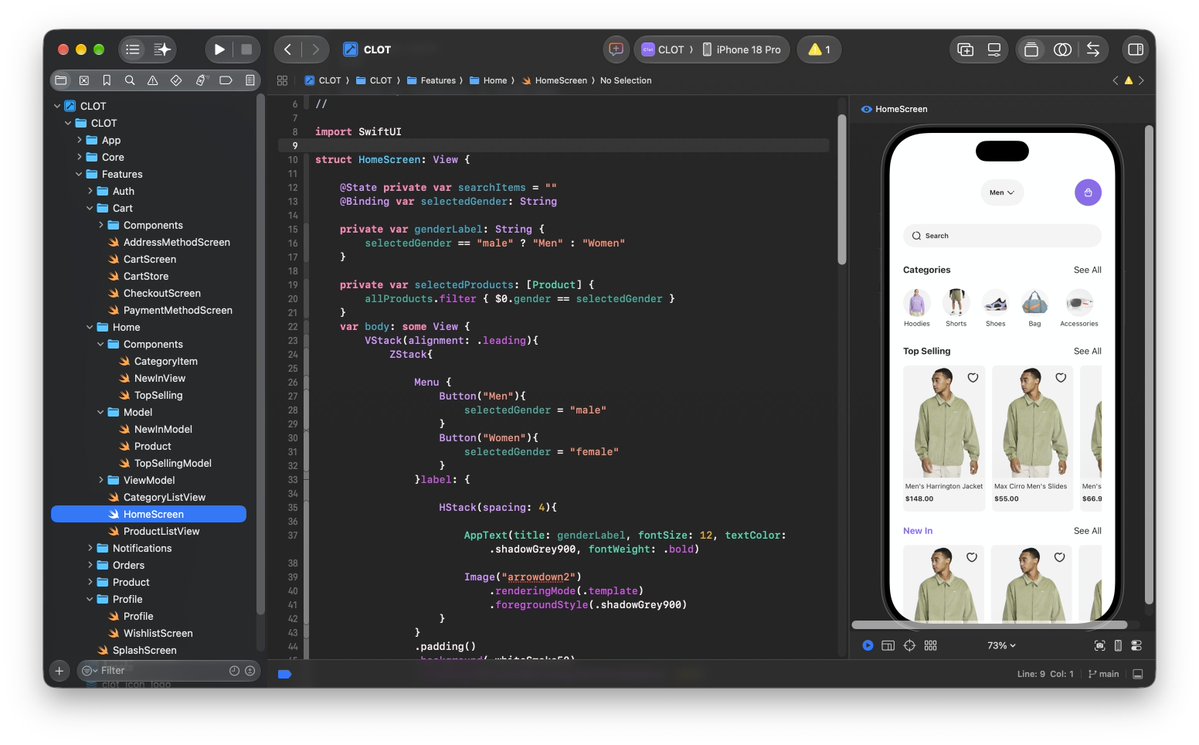Image resolution: width=1199 pixels, height=745 pixels.
Task: Collapse the Features folder
Action: click(x=79, y=174)
